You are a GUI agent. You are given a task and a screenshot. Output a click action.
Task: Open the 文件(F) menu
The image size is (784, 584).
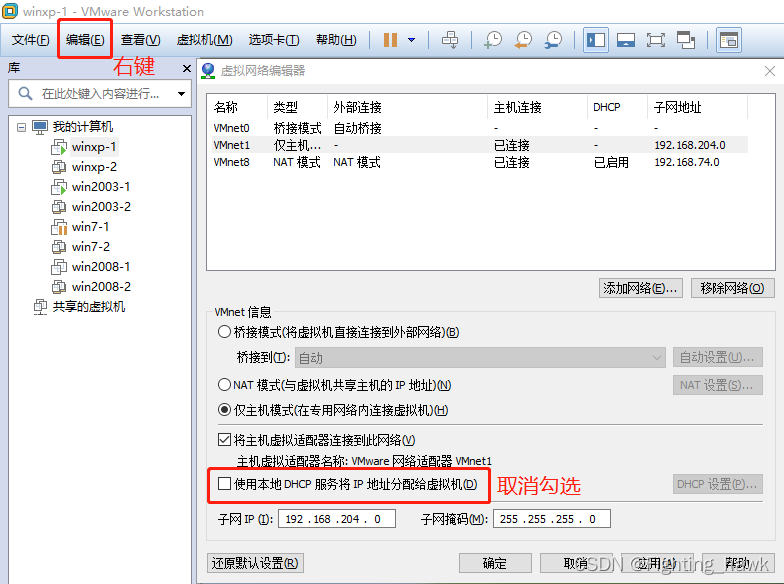[30, 40]
